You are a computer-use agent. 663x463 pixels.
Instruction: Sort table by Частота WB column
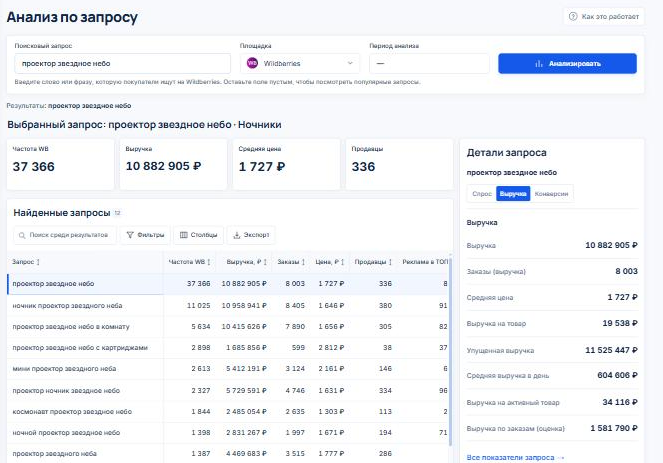189,262
